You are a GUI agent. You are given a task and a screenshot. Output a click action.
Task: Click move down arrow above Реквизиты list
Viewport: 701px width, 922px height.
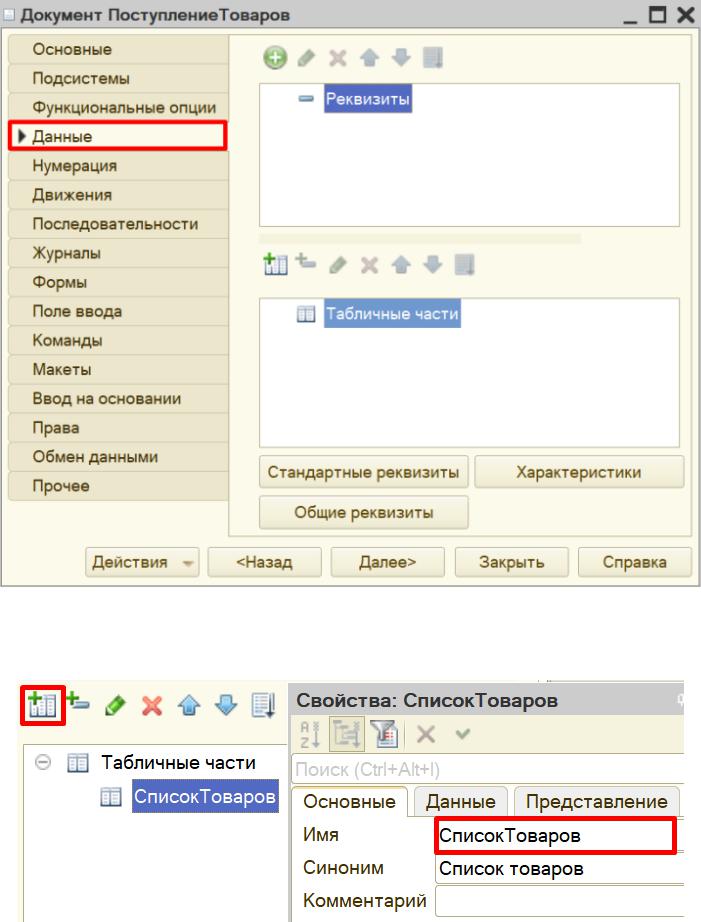pyautogui.click(x=401, y=58)
